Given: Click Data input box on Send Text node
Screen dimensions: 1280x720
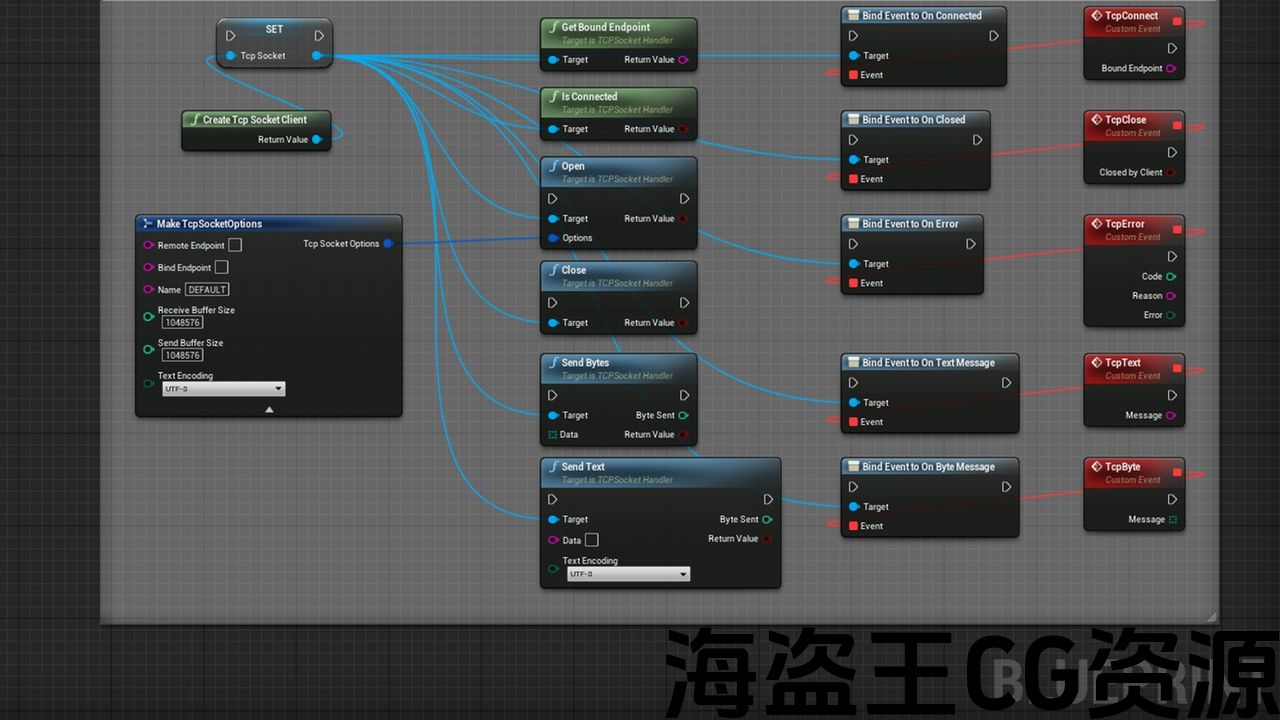Looking at the screenshot, I should point(592,540).
